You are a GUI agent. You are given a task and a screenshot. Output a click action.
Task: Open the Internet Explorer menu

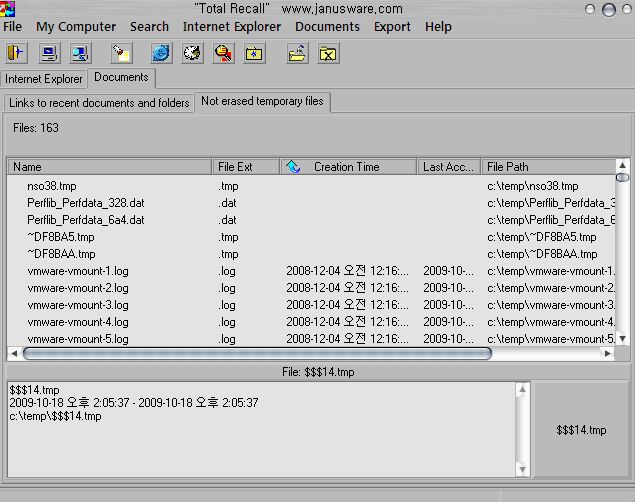click(232, 27)
